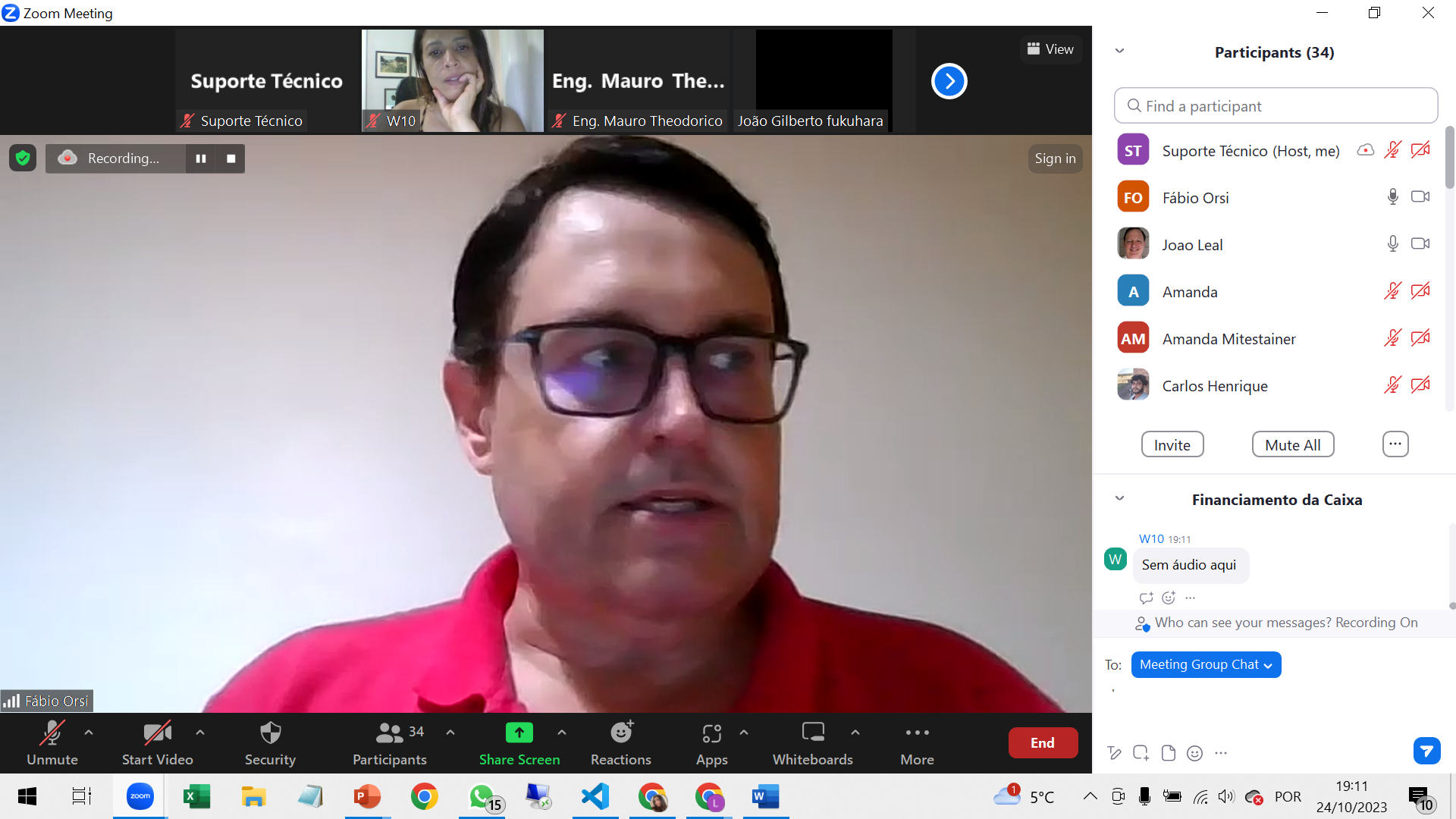Select Eng. Mauro Theodorico video tile
Viewport: 1456px width, 819px height.
638,81
